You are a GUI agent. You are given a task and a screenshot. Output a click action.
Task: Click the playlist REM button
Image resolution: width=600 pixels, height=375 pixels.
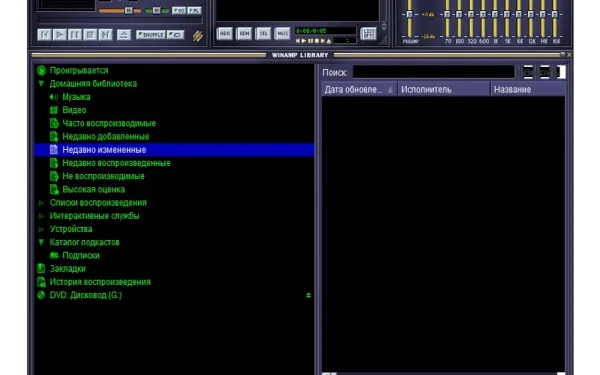click(x=244, y=34)
